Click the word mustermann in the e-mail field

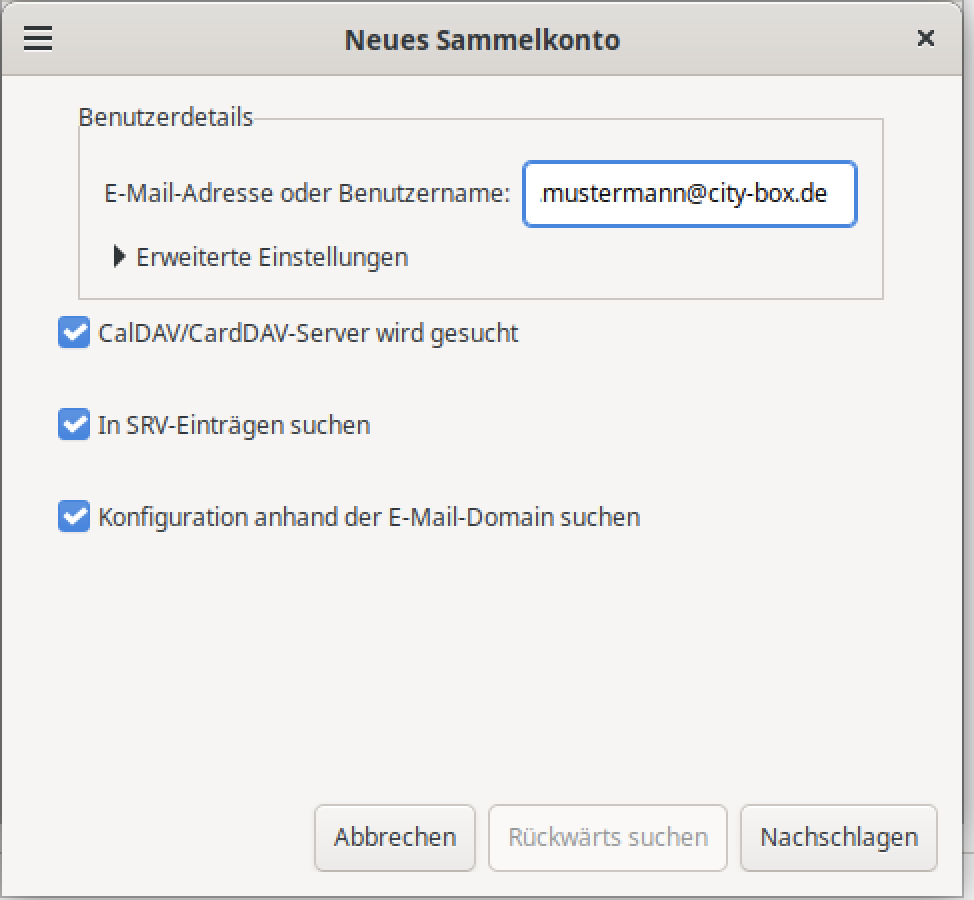pyautogui.click(x=598, y=194)
